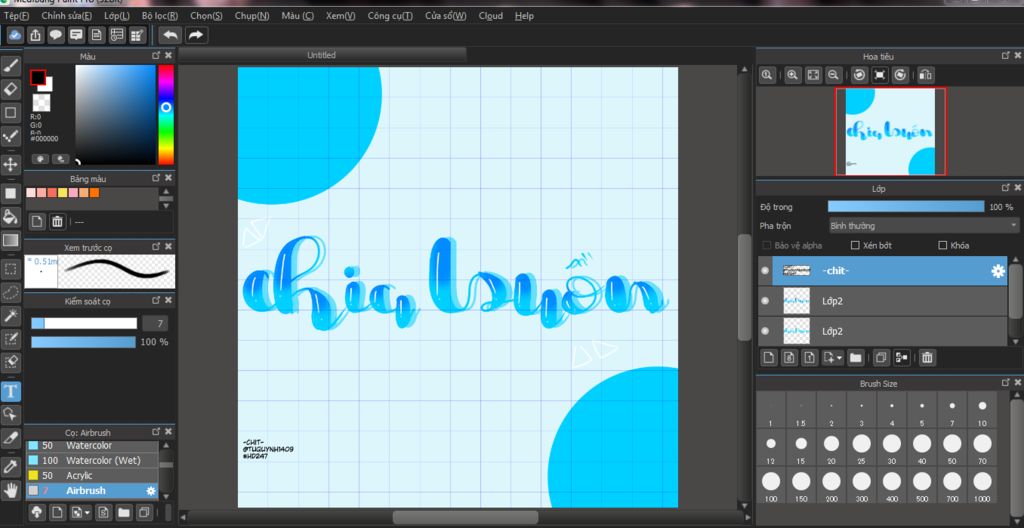Choose brush size 25 preset
This screenshot has height=528, width=1024.
(861, 448)
